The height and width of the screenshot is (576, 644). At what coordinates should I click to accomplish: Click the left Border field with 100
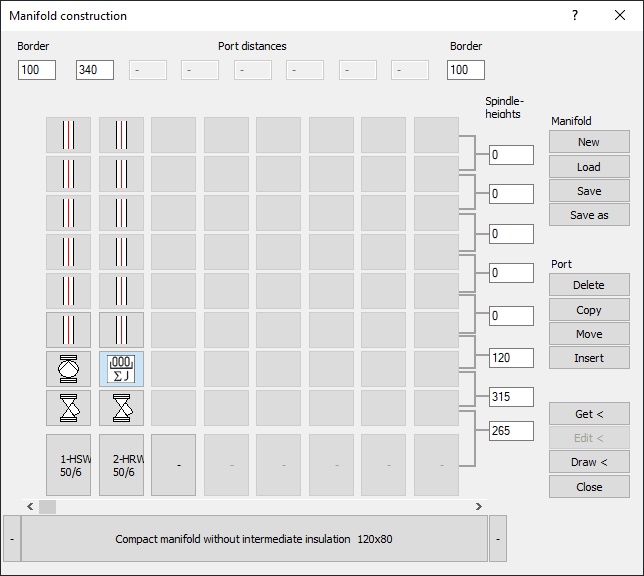37,70
